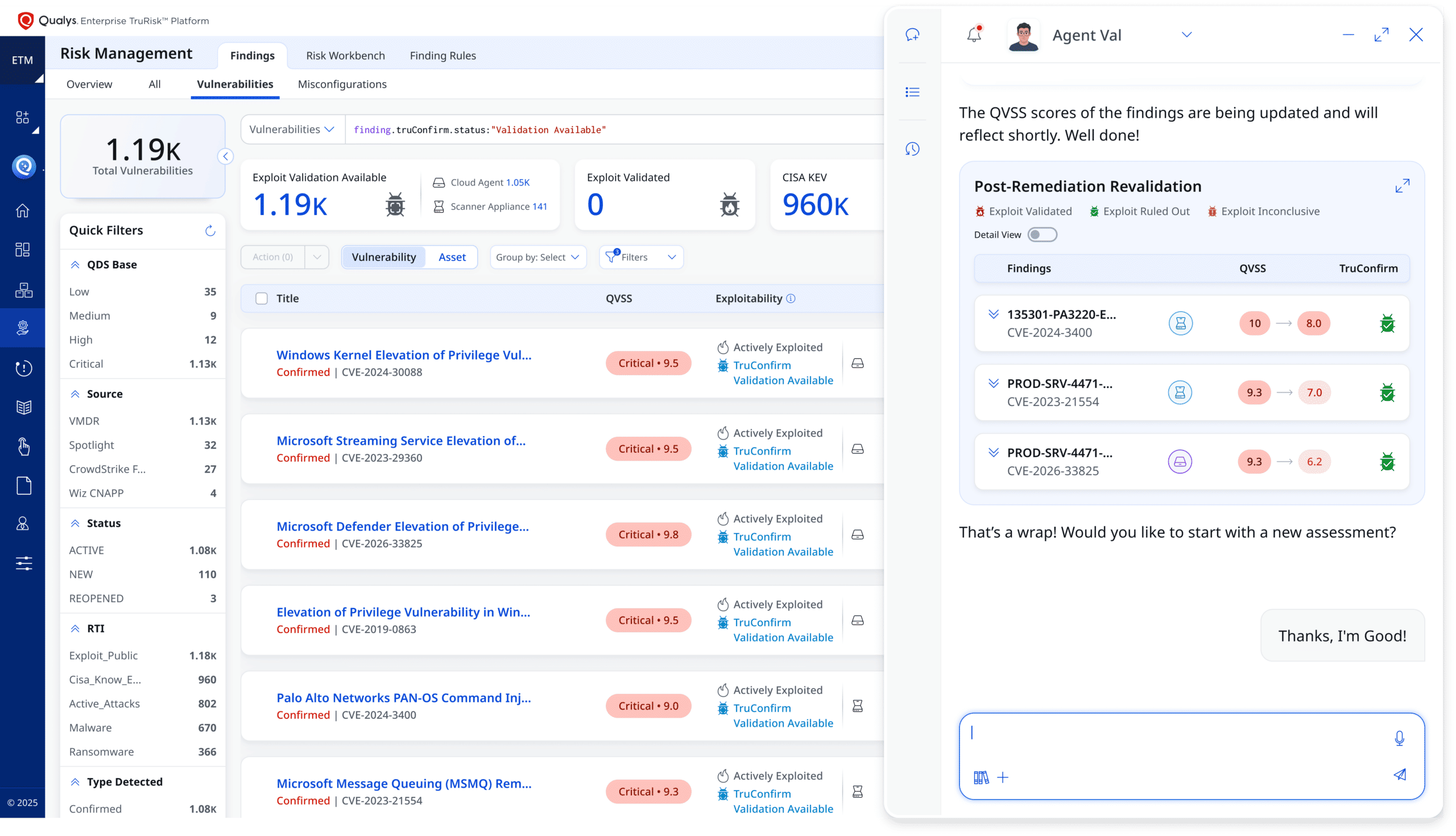Expand the CVE-2026-33825 revalidation finding row
Image resolution: width=1456 pixels, height=836 pixels.
point(993,453)
